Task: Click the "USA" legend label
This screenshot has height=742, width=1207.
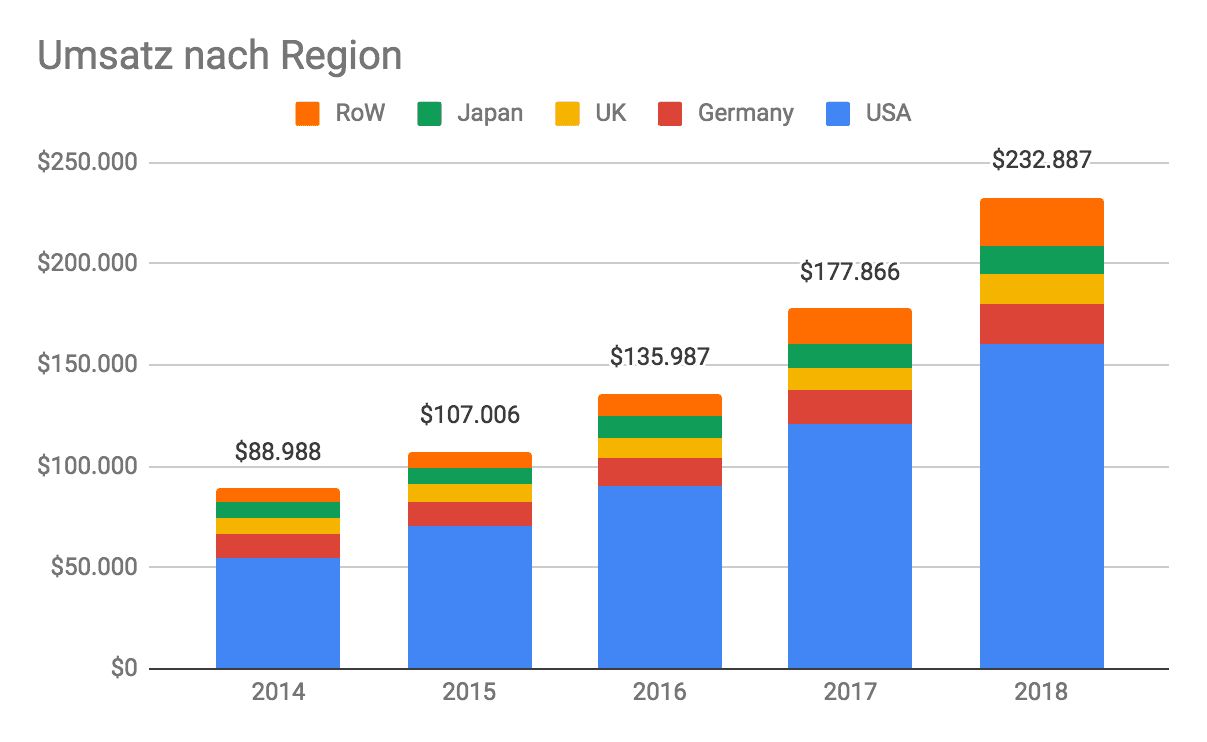Action: (889, 114)
